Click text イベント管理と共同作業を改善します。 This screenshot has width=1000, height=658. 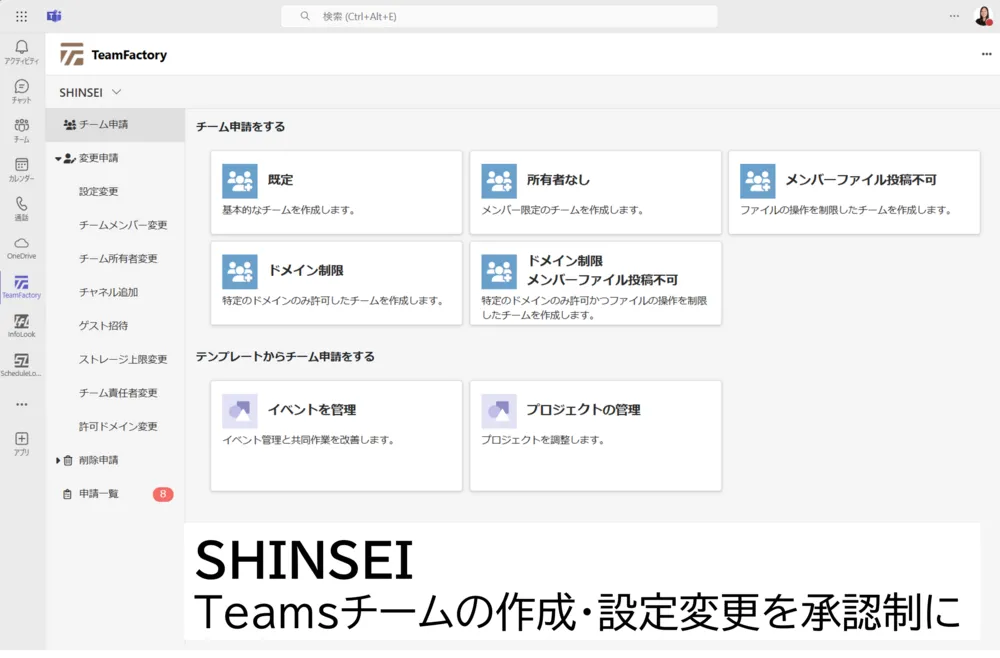point(309,440)
